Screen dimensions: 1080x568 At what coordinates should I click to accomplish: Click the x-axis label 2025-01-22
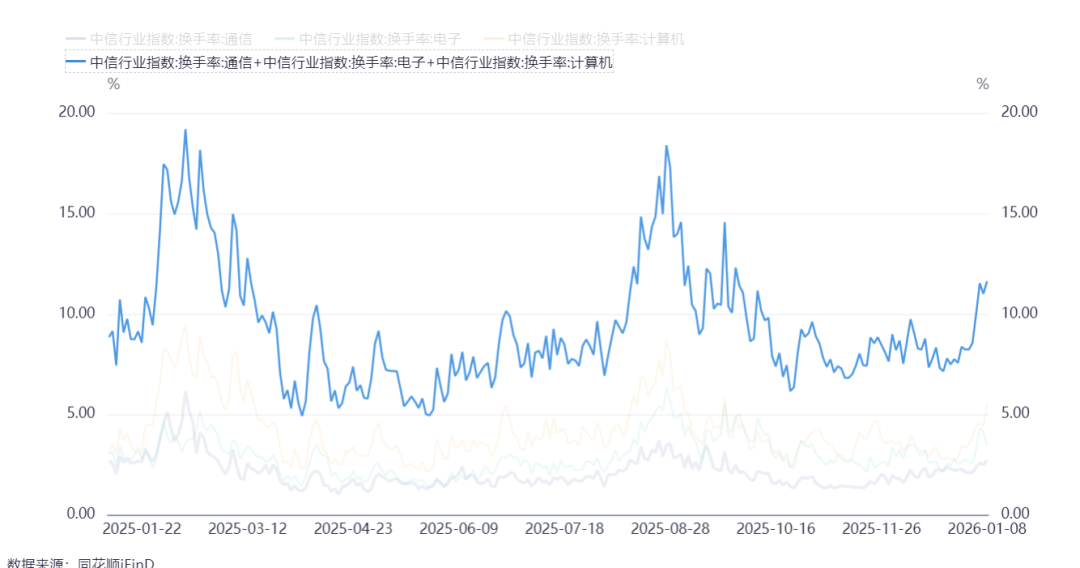[142, 529]
